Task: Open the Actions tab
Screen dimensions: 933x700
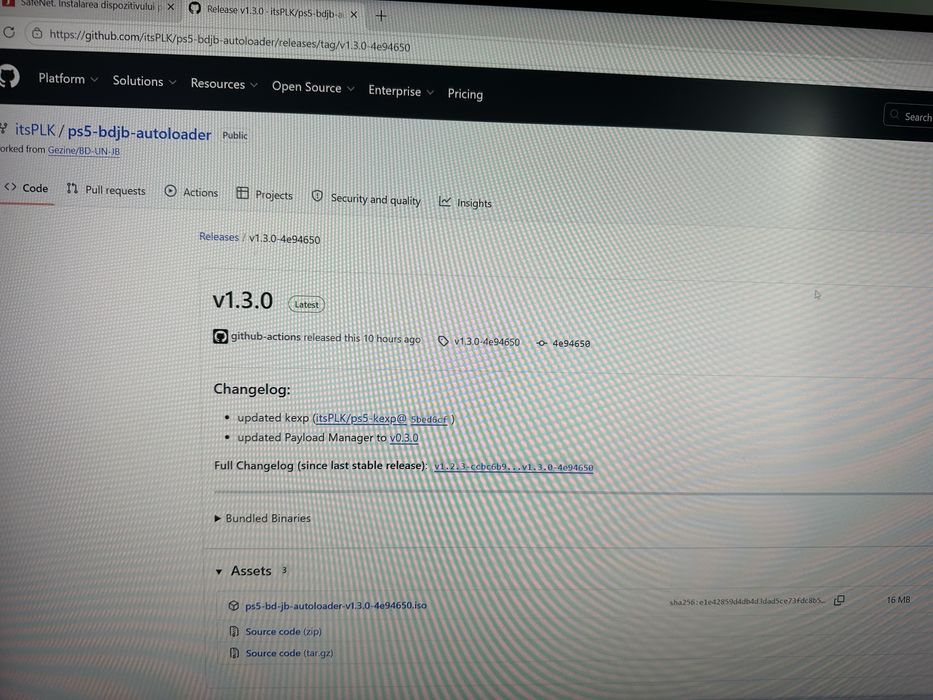Action: 192,192
